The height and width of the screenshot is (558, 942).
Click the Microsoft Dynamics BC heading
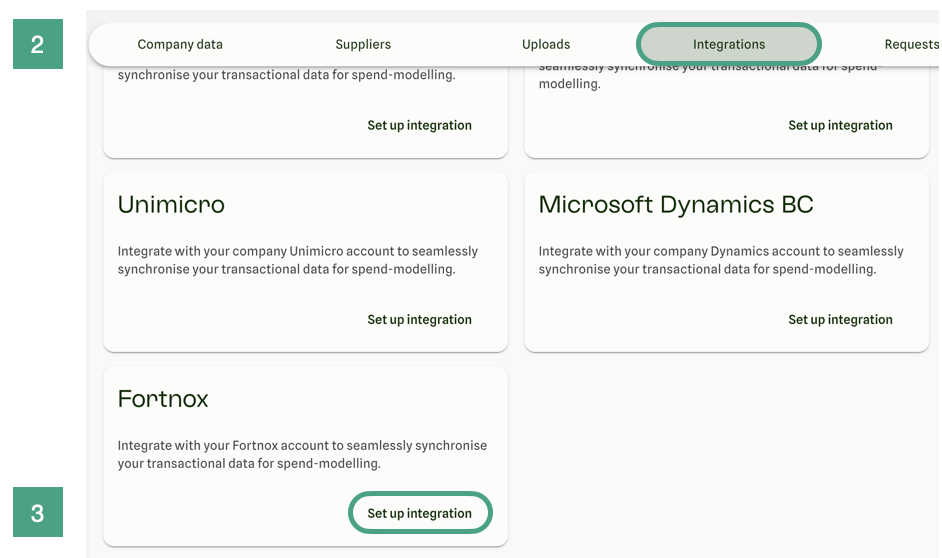(x=676, y=205)
